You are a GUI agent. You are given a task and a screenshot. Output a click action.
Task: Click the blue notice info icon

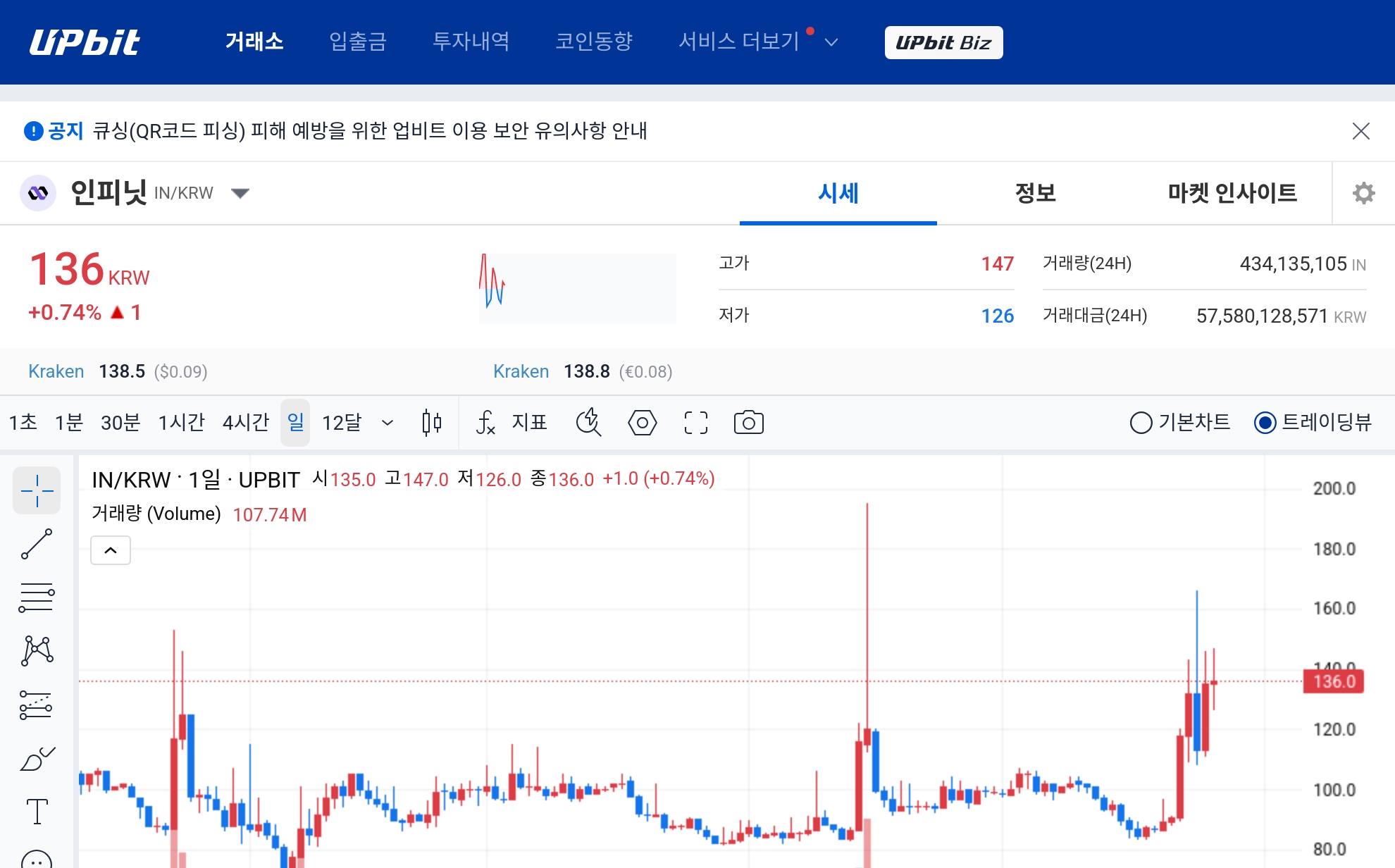coord(33,131)
